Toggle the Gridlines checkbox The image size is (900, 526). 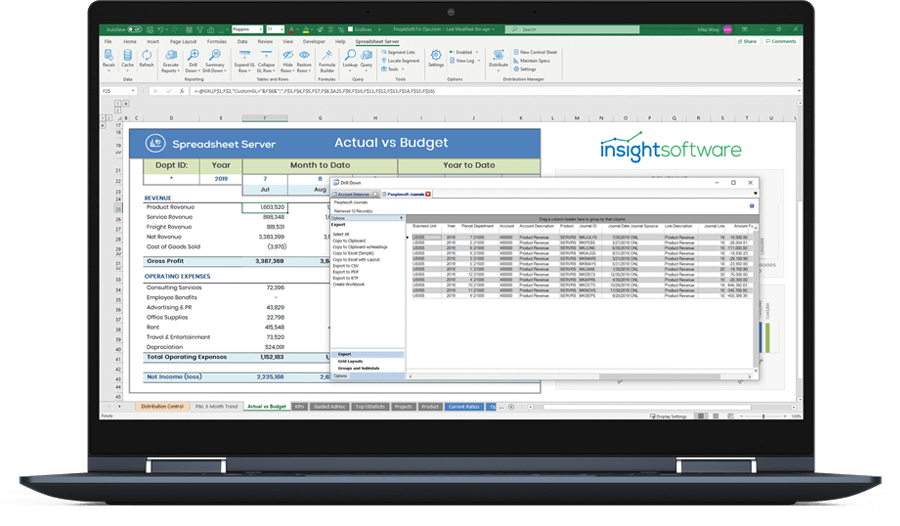(350, 29)
